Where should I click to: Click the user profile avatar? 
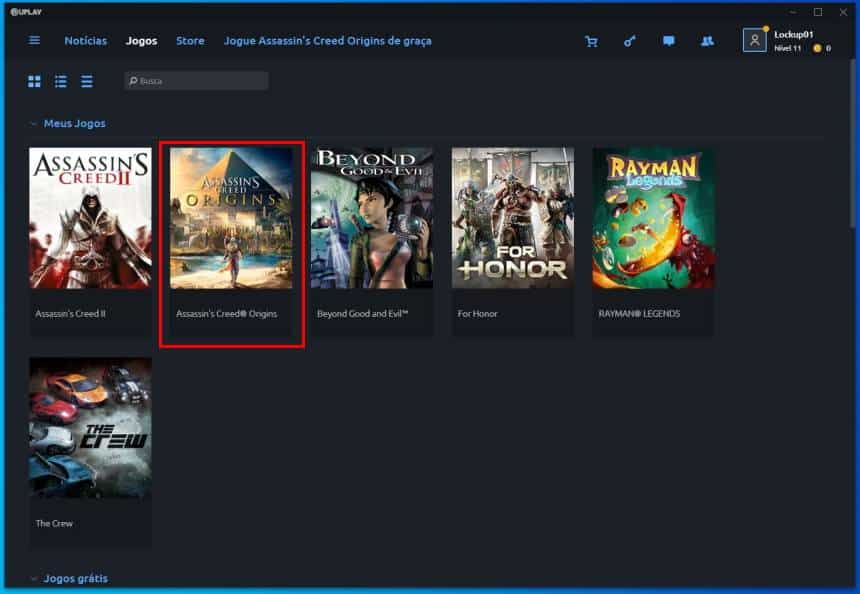[755, 40]
